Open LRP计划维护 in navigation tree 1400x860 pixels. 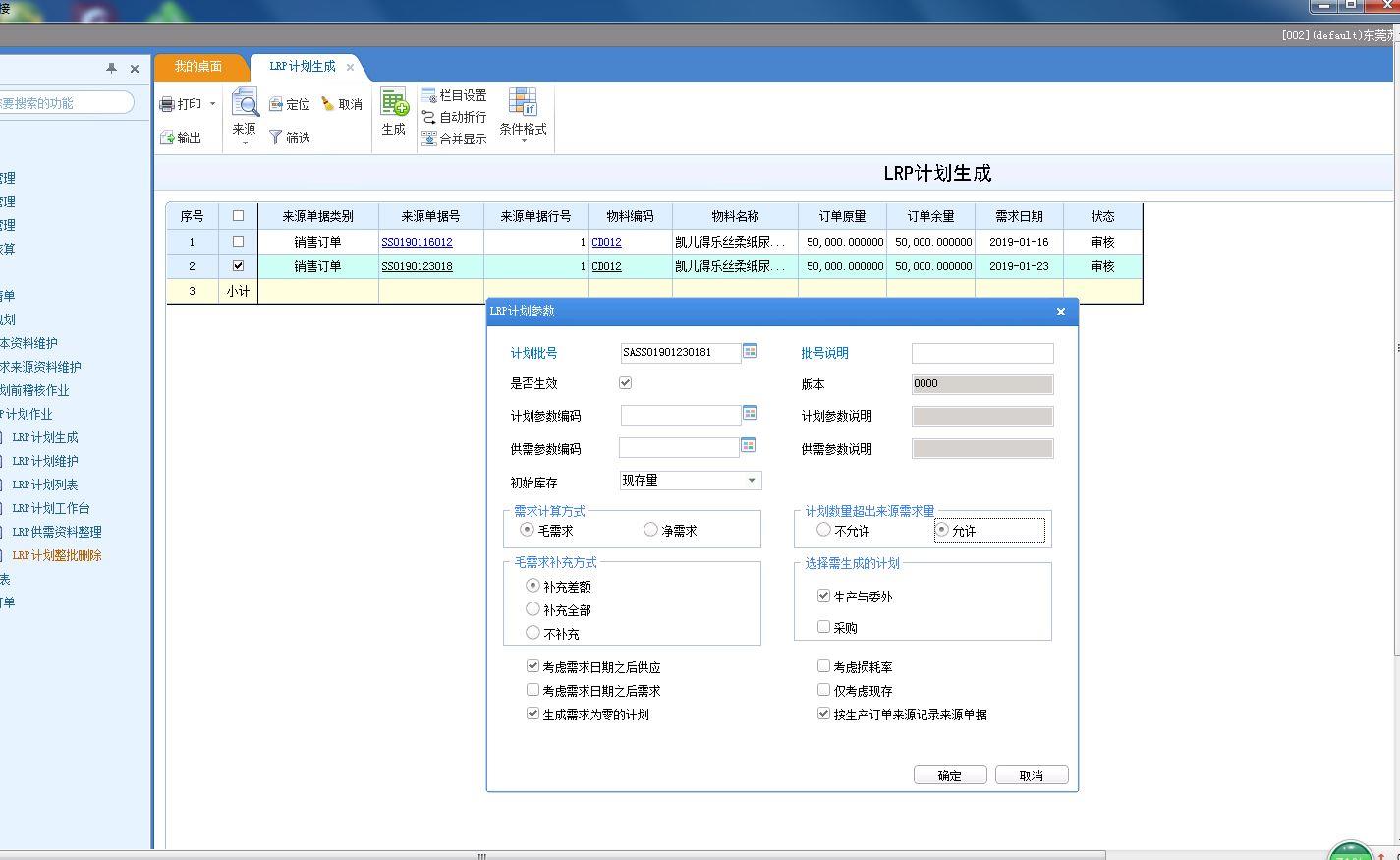tap(45, 461)
